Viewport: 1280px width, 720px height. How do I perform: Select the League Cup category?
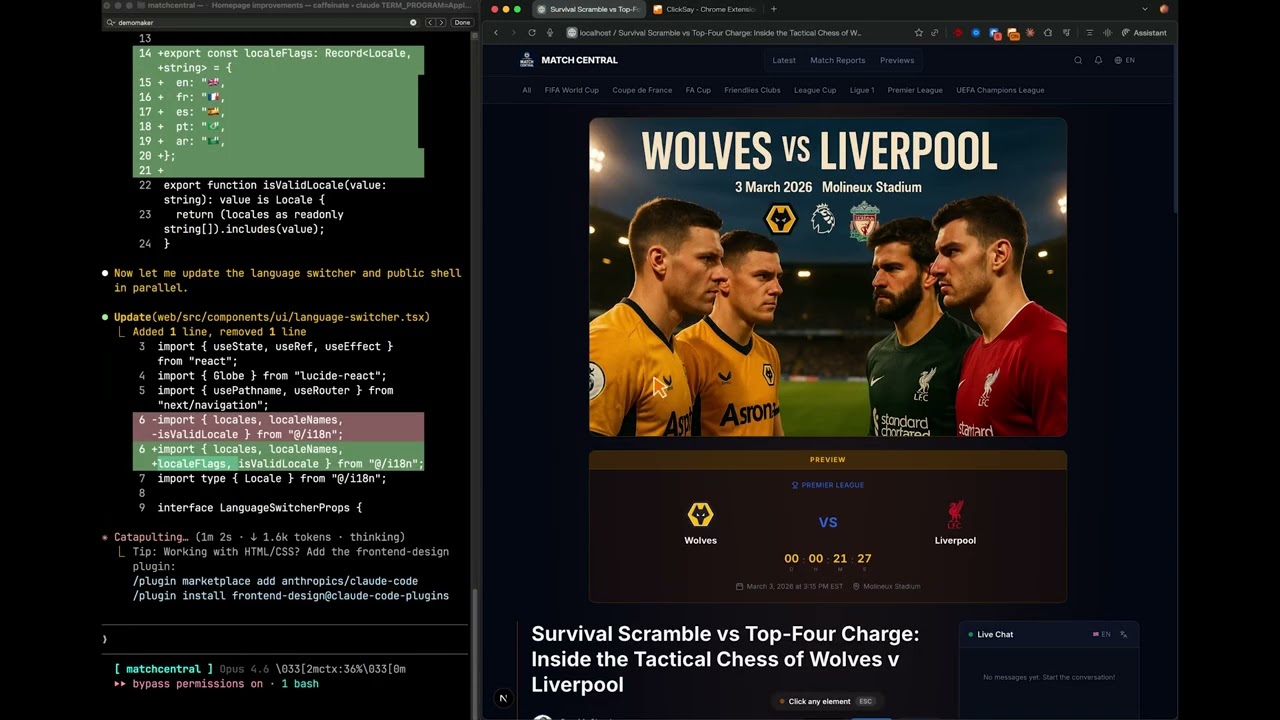tap(815, 90)
